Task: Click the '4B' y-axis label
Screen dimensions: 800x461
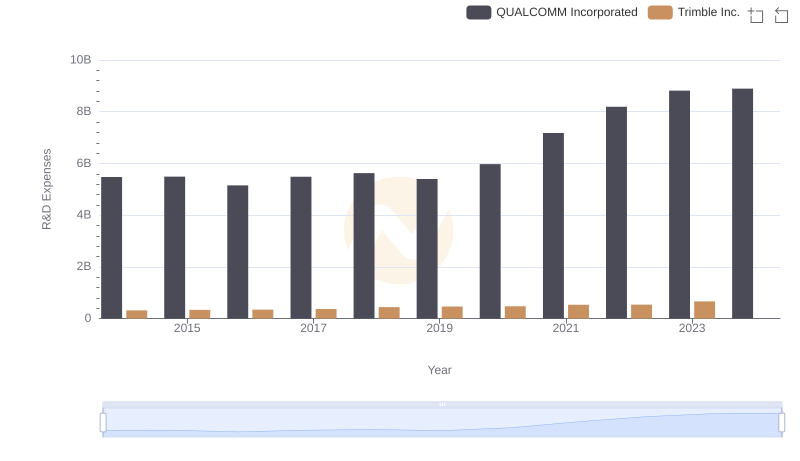Action: (84, 215)
